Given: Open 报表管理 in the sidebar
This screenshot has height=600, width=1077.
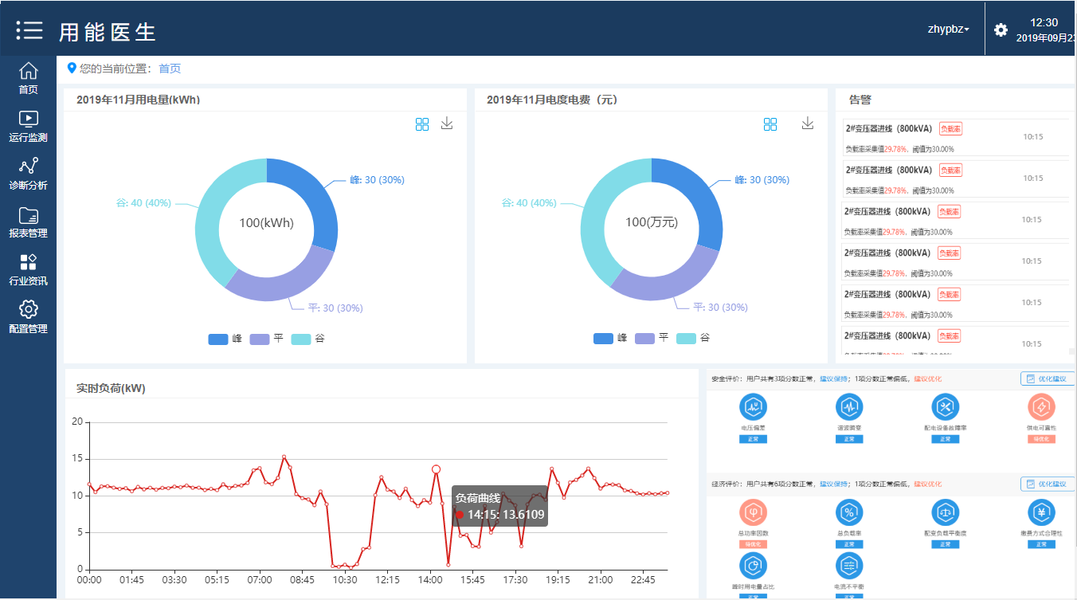Looking at the screenshot, I should pos(28,222).
